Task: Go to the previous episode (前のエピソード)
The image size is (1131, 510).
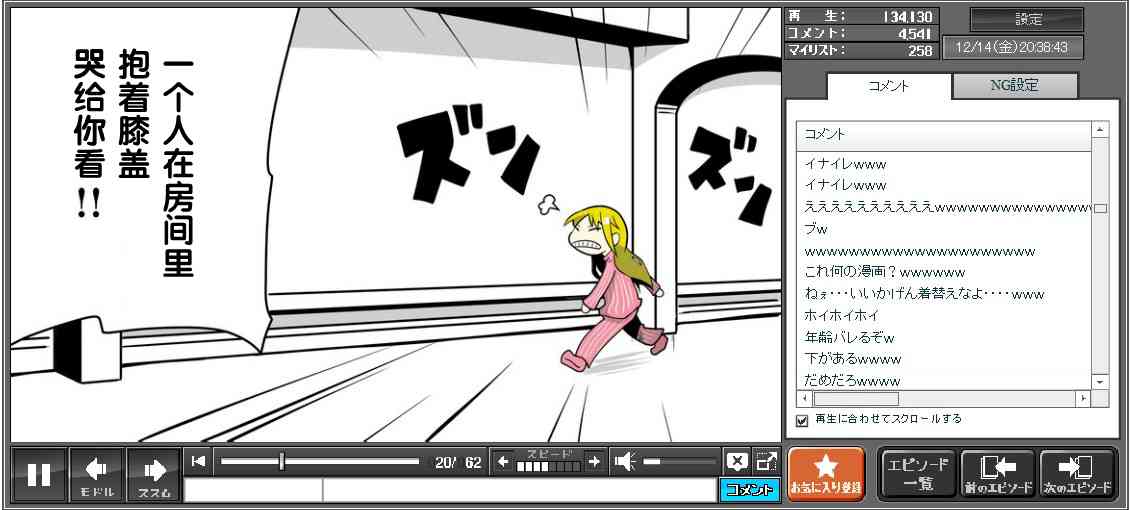Action: point(997,474)
